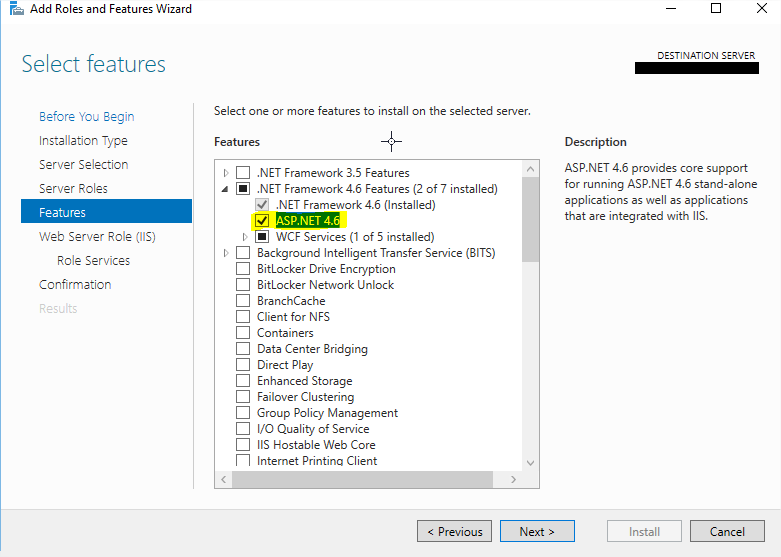Viewport: 781px width, 557px height.
Task: Go to the Server Roles step
Action: click(x=73, y=189)
